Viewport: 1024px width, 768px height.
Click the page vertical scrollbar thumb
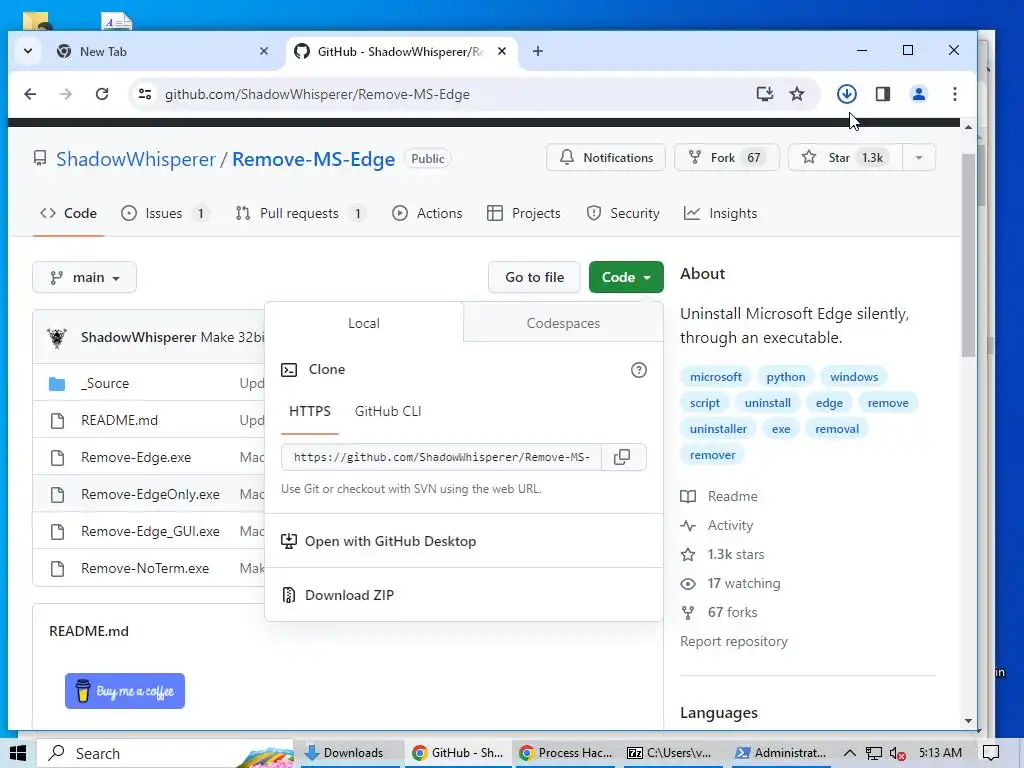pos(968,255)
